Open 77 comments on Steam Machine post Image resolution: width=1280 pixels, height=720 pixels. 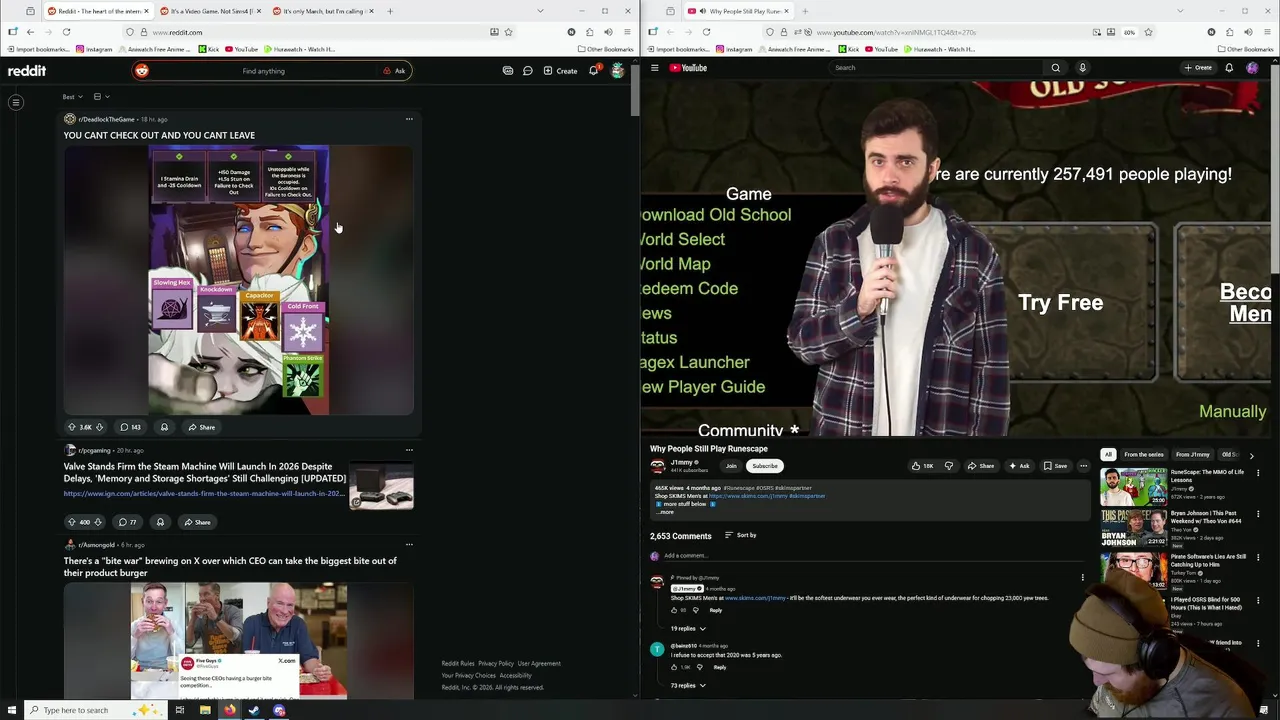click(x=128, y=522)
